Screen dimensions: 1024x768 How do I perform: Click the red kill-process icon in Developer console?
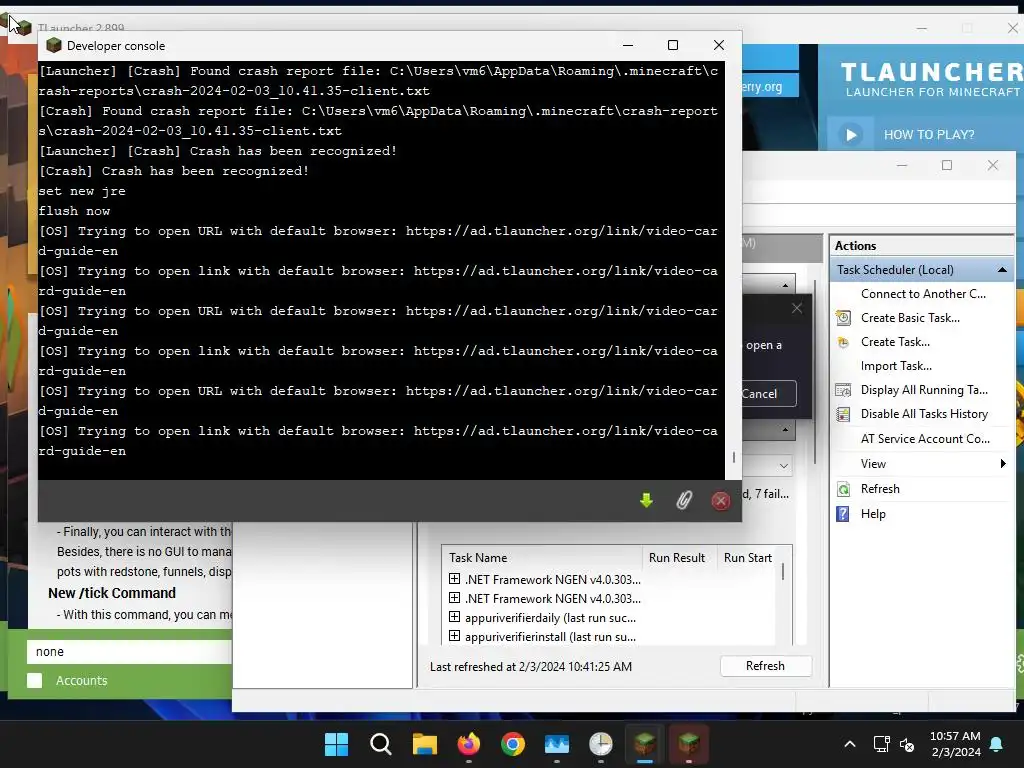click(720, 501)
